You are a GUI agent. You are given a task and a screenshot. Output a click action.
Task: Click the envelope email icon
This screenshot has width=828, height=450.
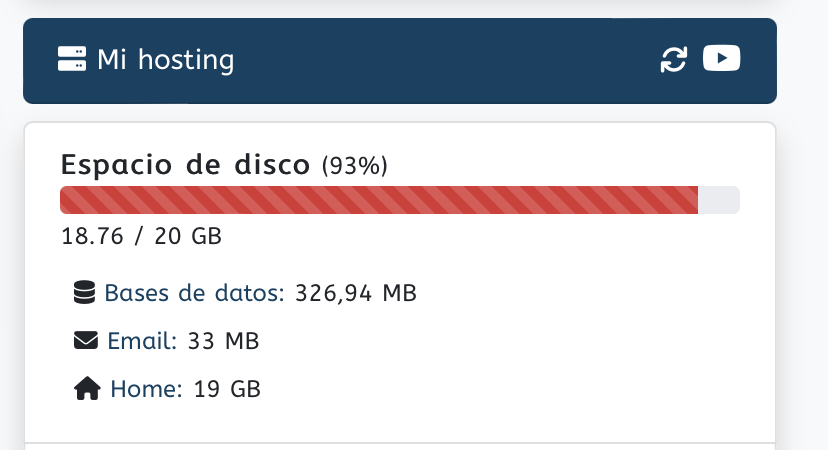coord(86,340)
